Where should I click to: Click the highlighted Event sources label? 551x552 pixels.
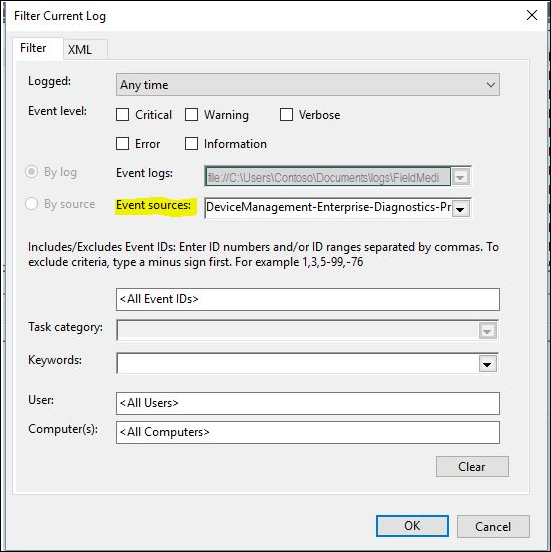click(x=154, y=205)
